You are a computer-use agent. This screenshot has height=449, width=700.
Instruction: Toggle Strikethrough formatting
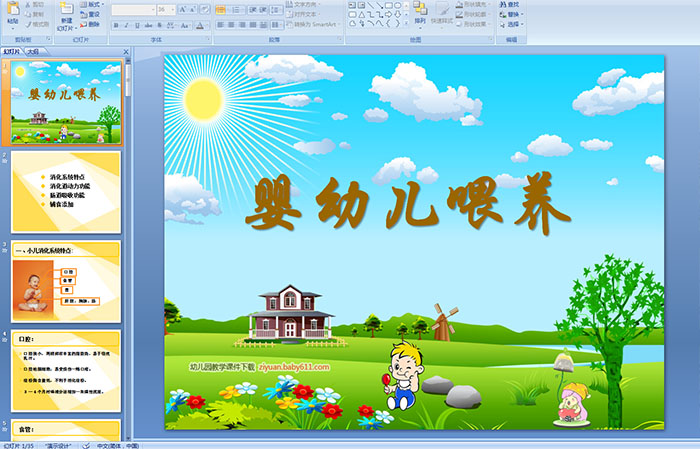pyautogui.click(x=148, y=25)
